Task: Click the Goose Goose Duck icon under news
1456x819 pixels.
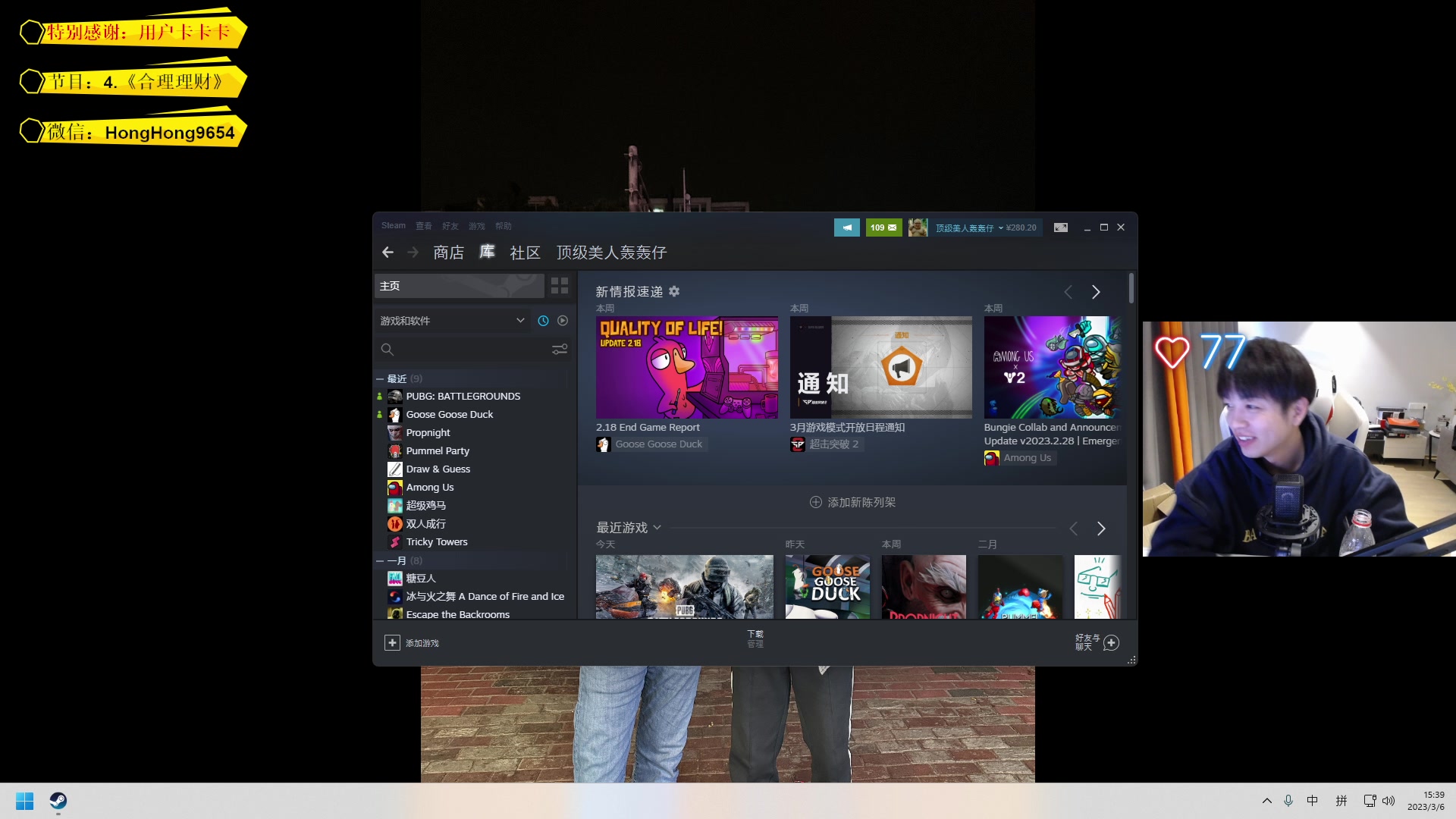Action: pos(604,444)
